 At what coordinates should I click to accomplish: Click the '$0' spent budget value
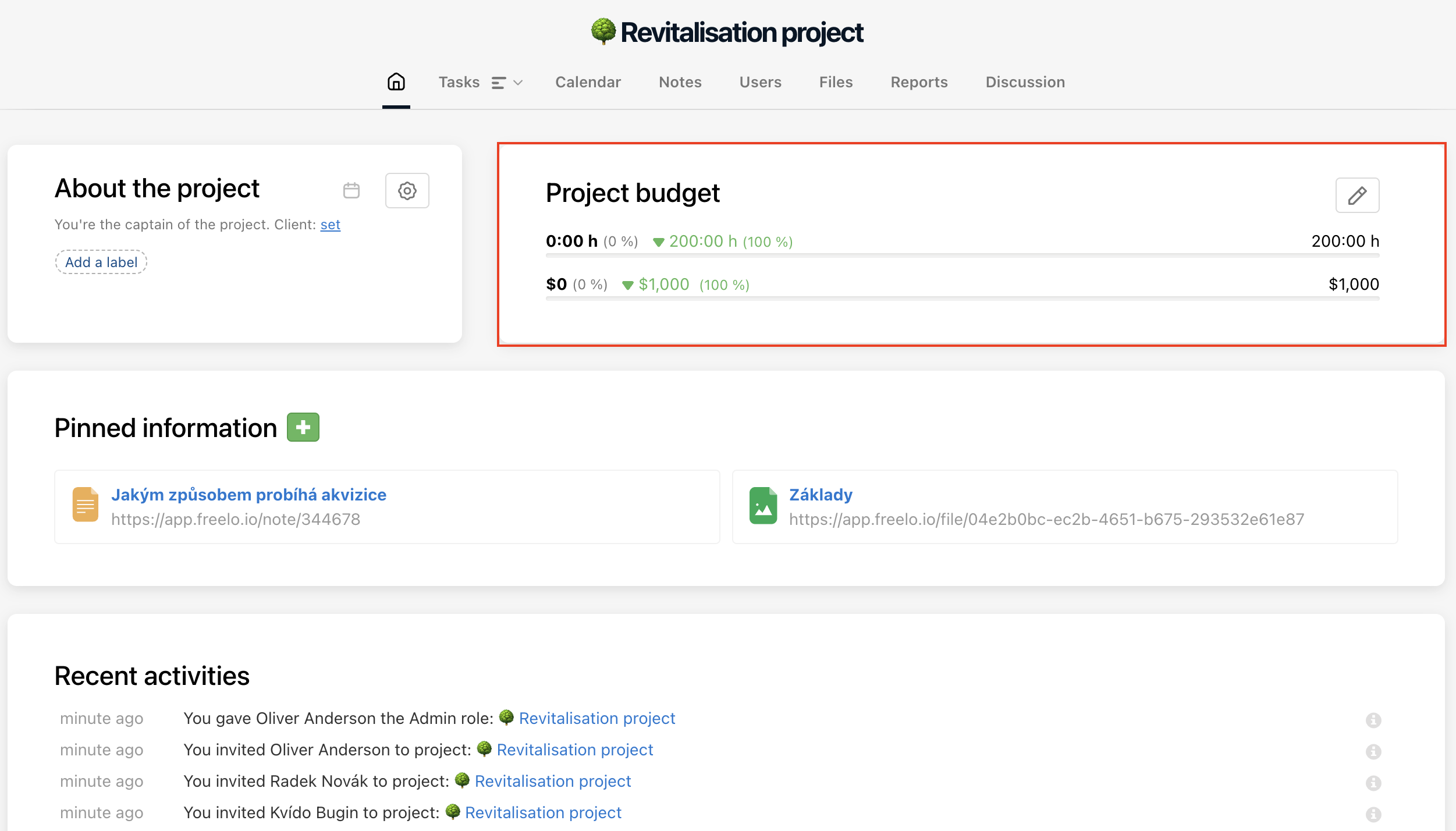point(556,285)
